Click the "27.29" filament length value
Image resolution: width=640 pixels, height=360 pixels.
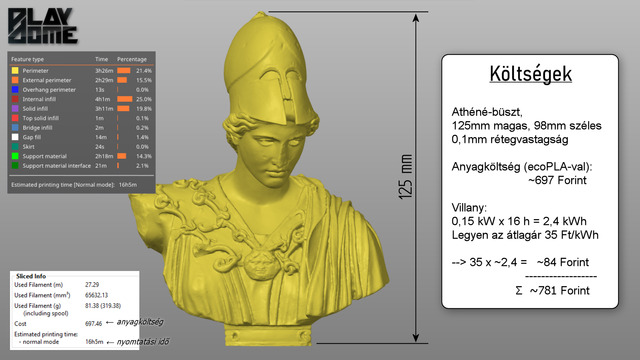click(x=92, y=285)
